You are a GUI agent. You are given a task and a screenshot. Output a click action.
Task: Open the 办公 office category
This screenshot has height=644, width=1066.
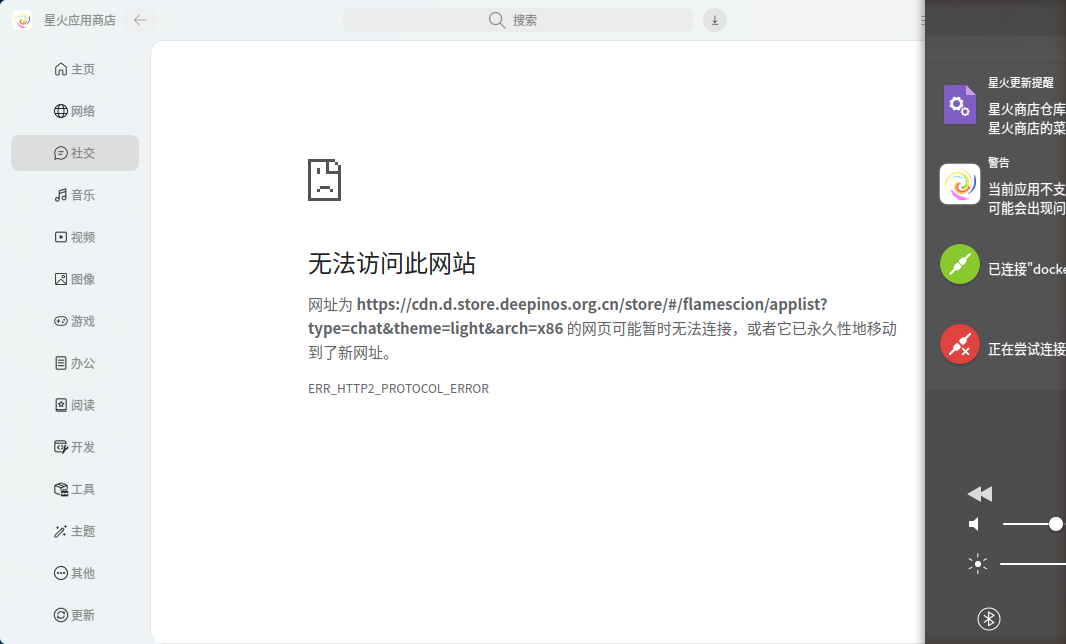(75, 363)
